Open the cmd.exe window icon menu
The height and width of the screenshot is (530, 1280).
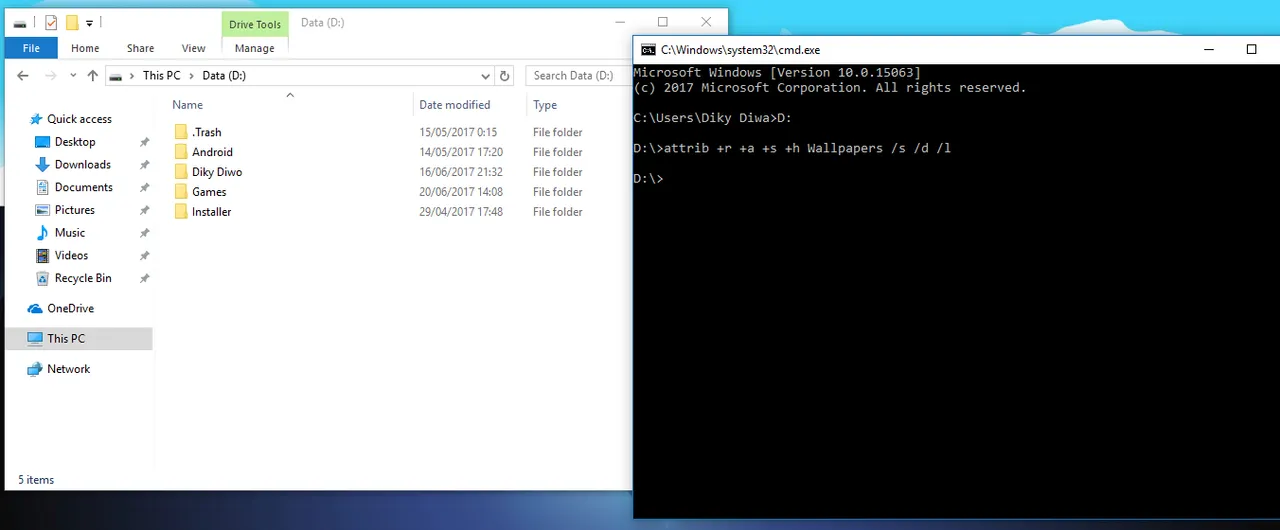point(648,50)
